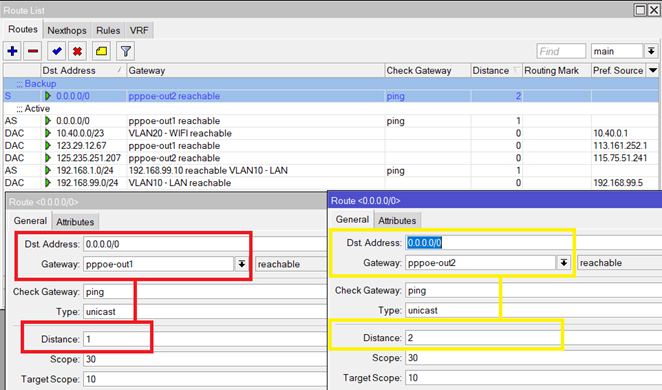This screenshot has width=662, height=390.
Task: Add comment with yellow note icon
Action: tap(101, 51)
